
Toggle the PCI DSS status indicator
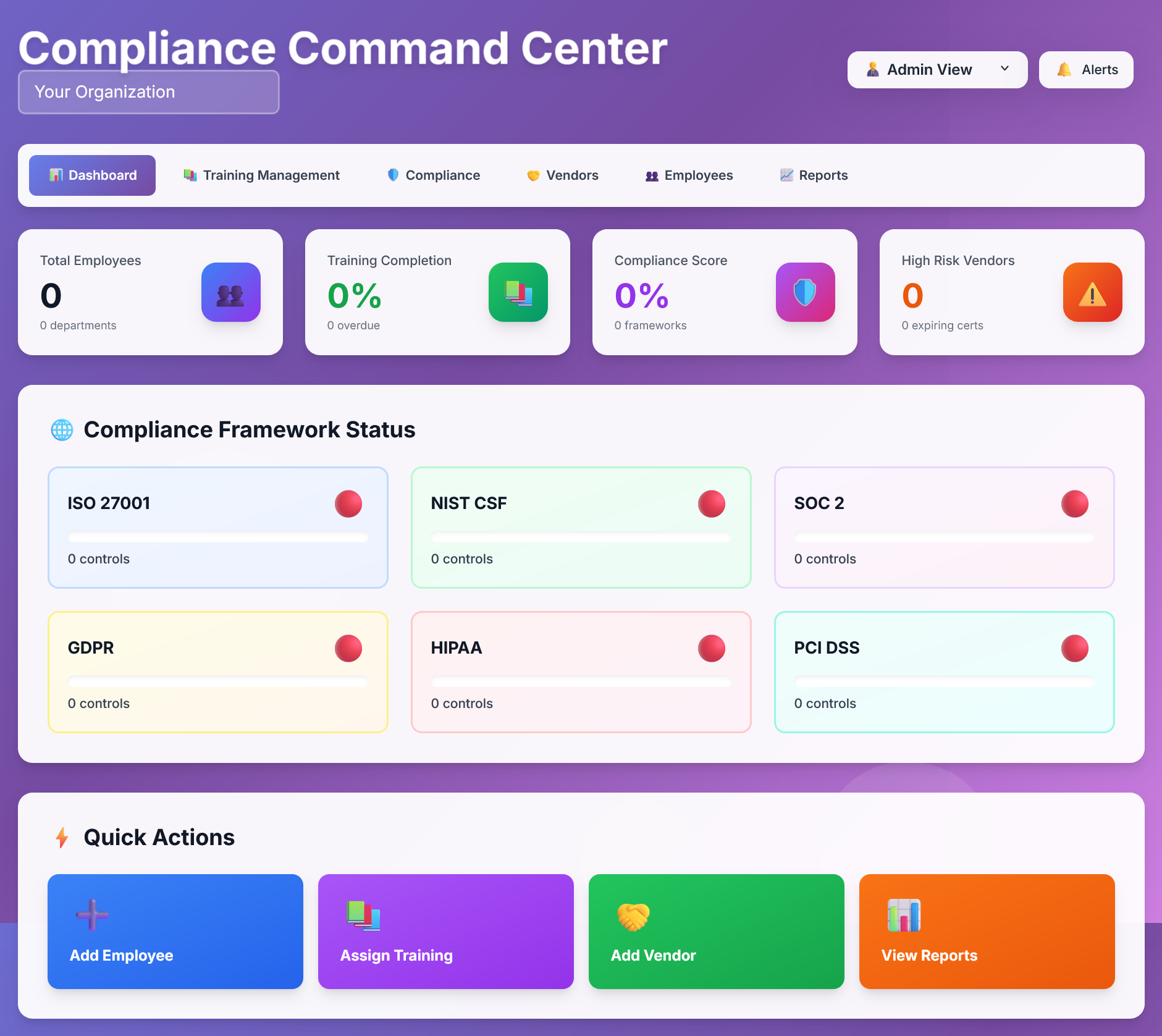1075,648
